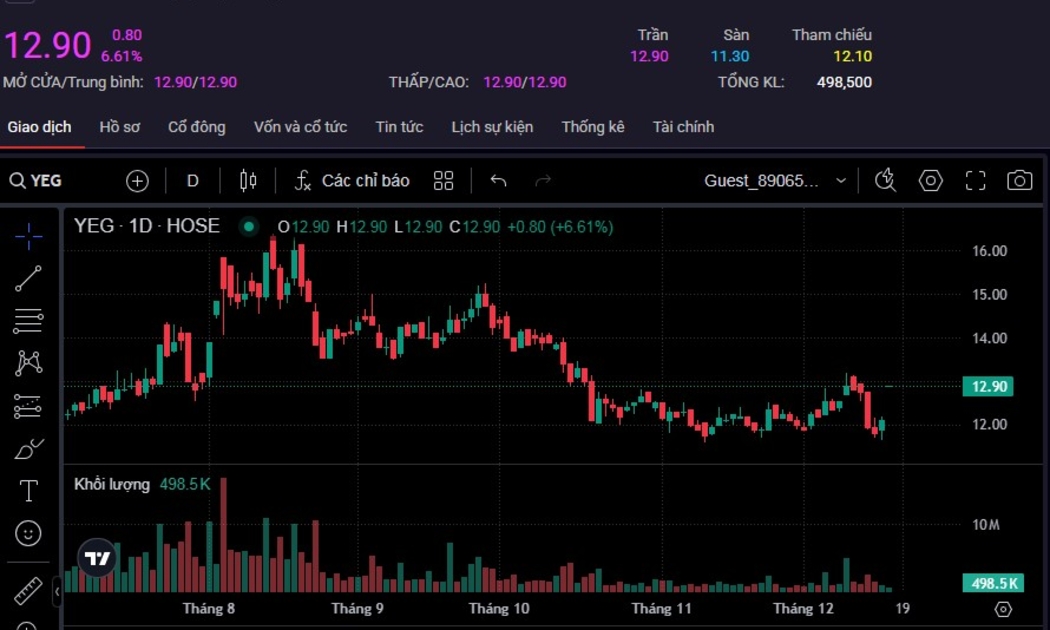Click the add symbol compare plus icon
This screenshot has width=1050, height=630.
(x=137, y=181)
